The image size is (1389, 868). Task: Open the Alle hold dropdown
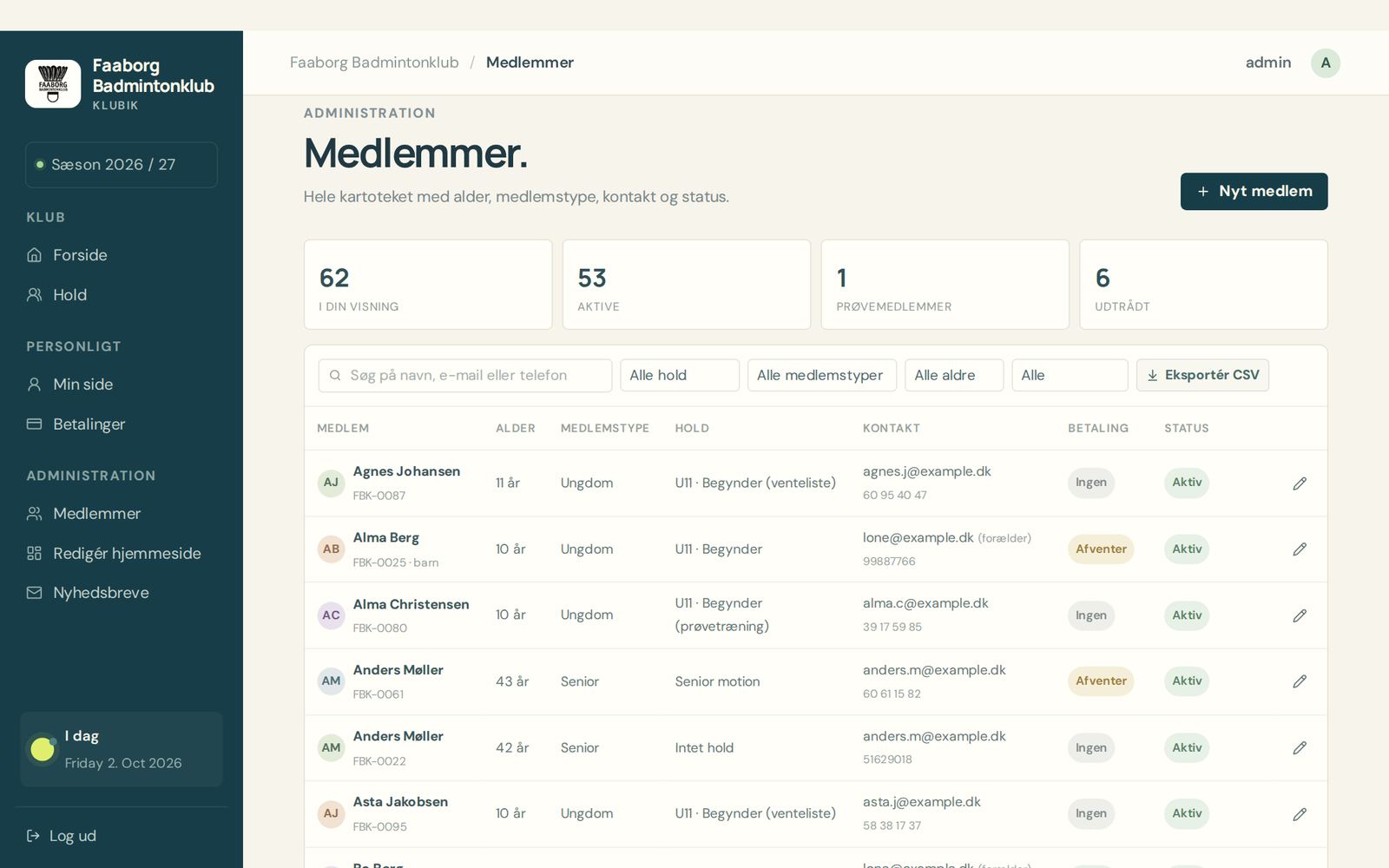[680, 376]
